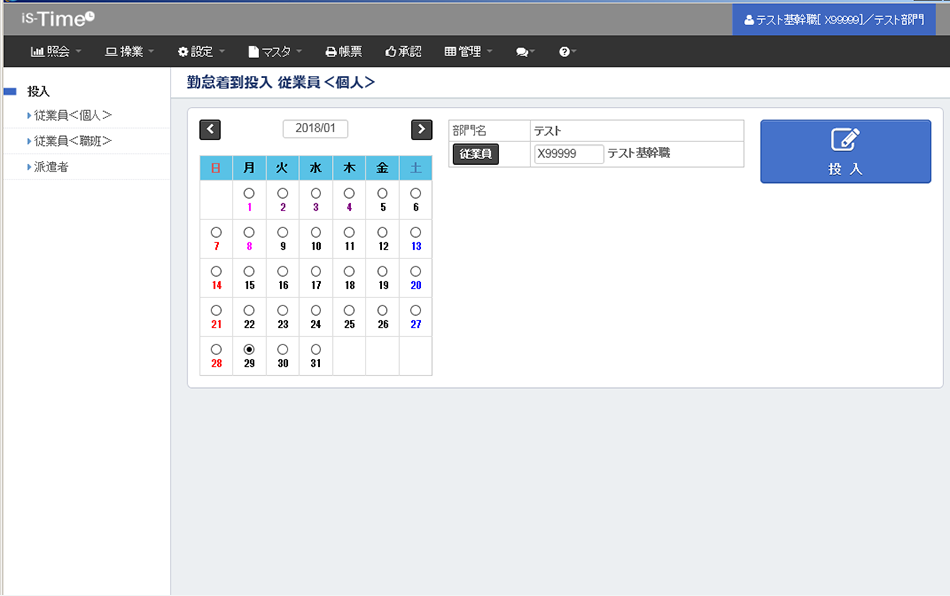Select the radio button for day 16
950x596 pixels.
click(x=282, y=272)
